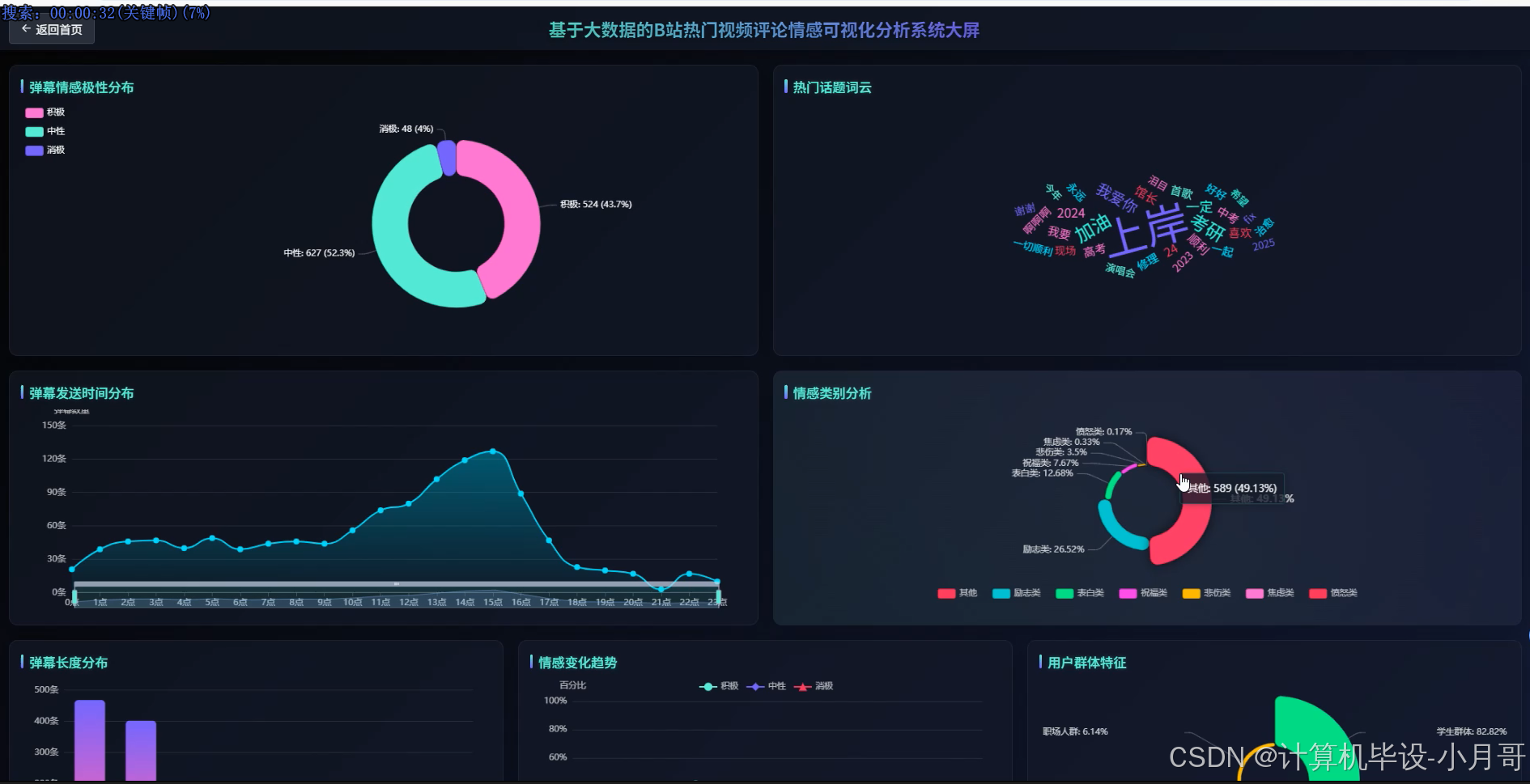Toggle the 积极 legend in 弹幕情感极性分布
Image resolution: width=1530 pixels, height=784 pixels.
tap(45, 112)
